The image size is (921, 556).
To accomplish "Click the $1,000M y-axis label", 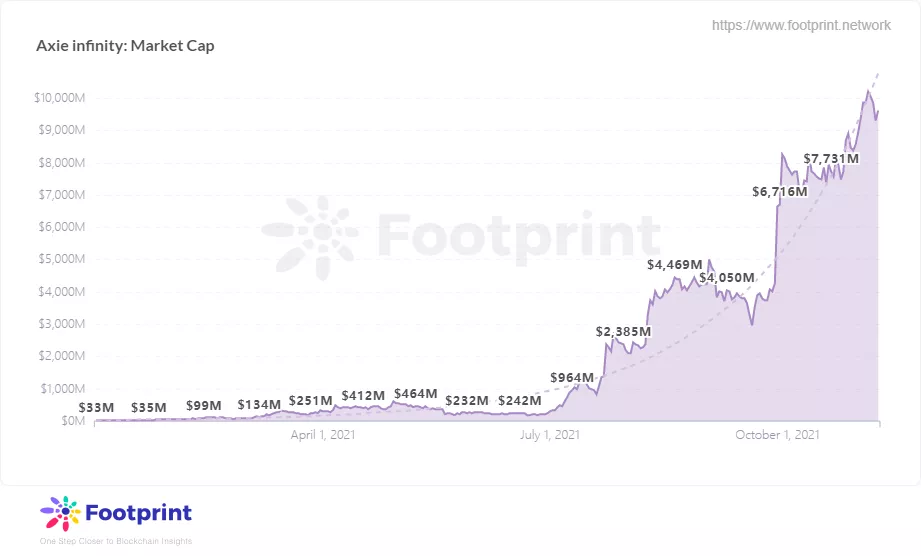I will (x=62, y=389).
